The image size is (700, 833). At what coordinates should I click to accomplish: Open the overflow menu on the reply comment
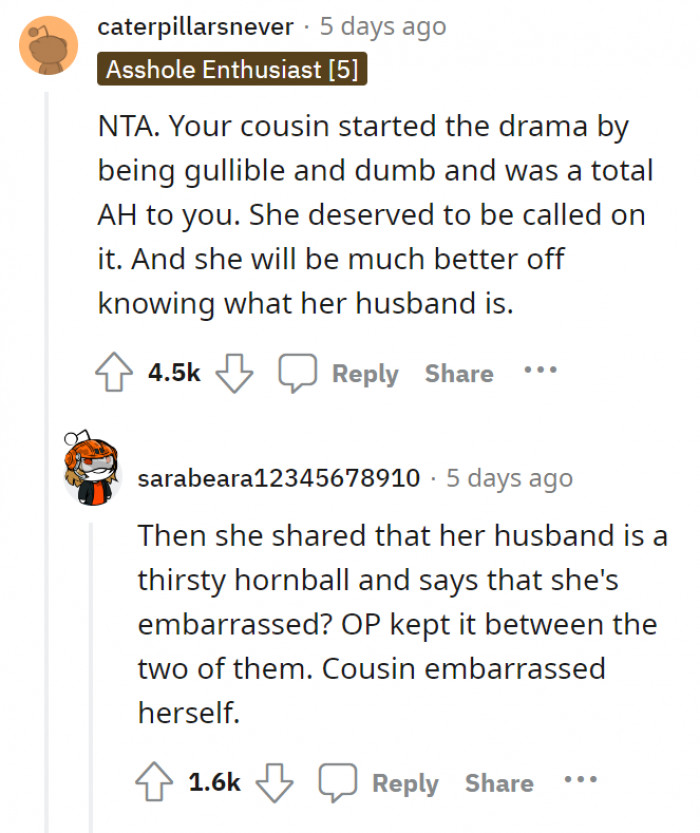coord(581,781)
